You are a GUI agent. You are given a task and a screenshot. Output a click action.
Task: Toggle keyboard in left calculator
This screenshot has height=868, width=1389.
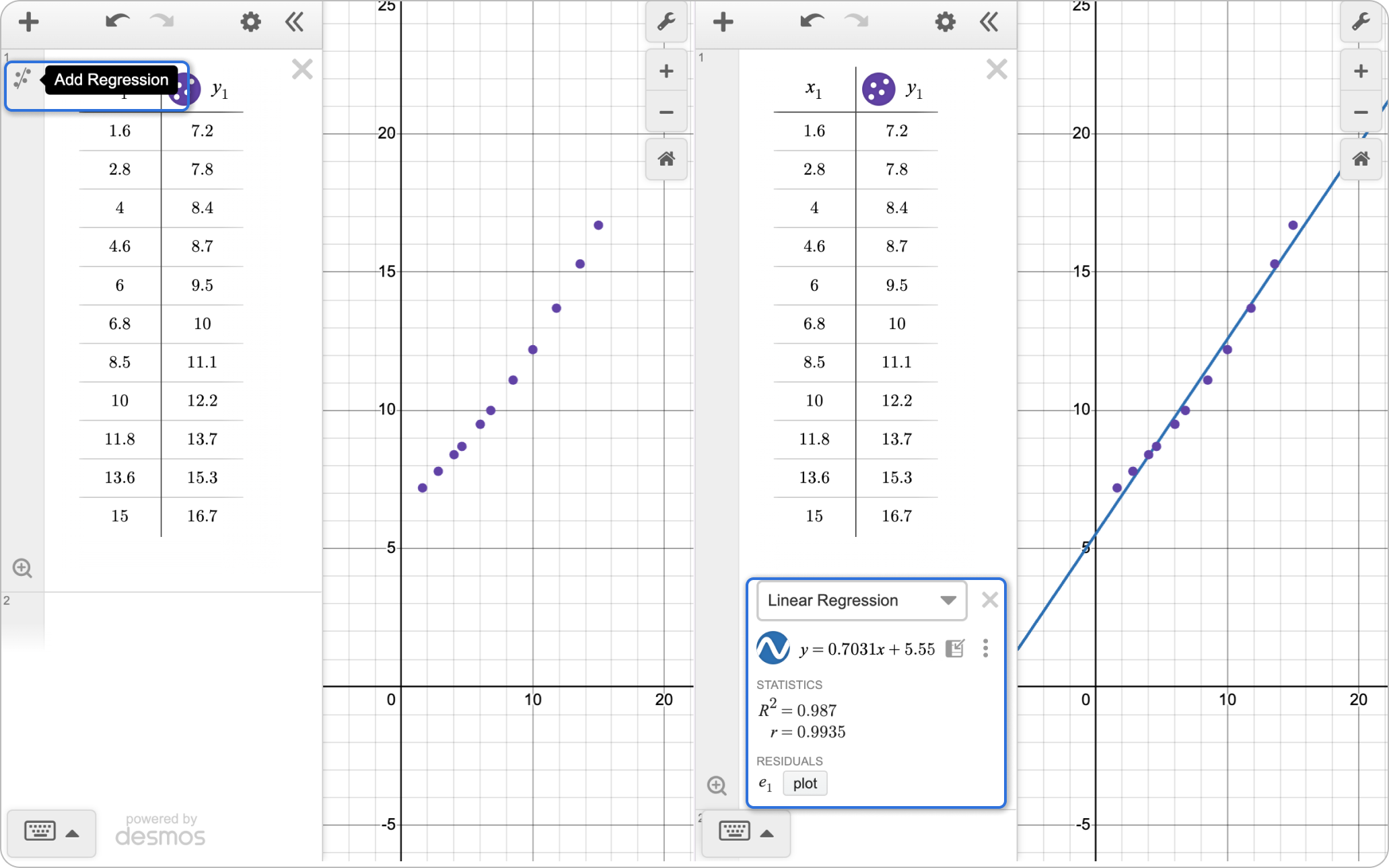click(40, 831)
